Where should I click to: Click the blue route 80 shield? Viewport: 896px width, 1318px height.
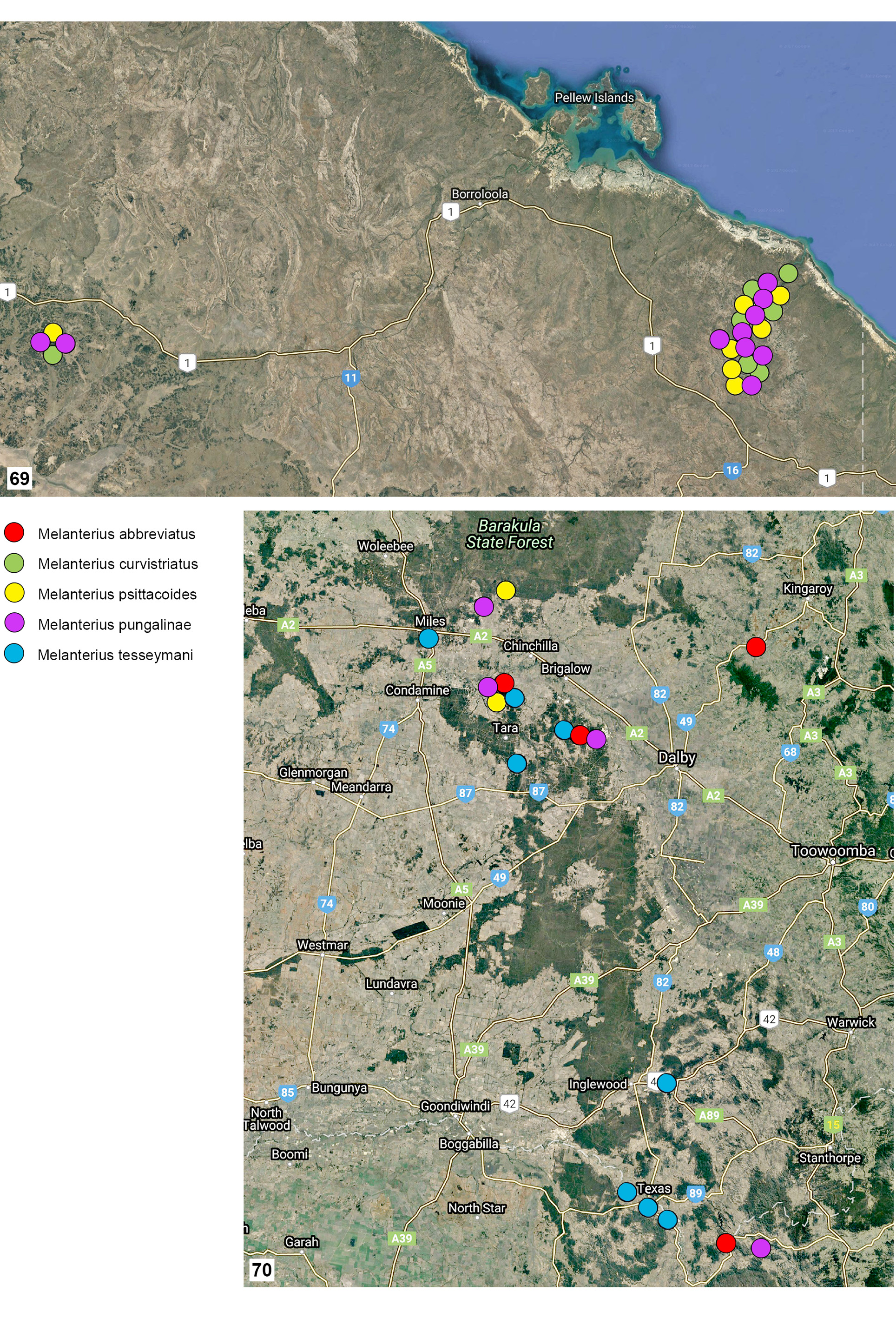click(x=868, y=907)
